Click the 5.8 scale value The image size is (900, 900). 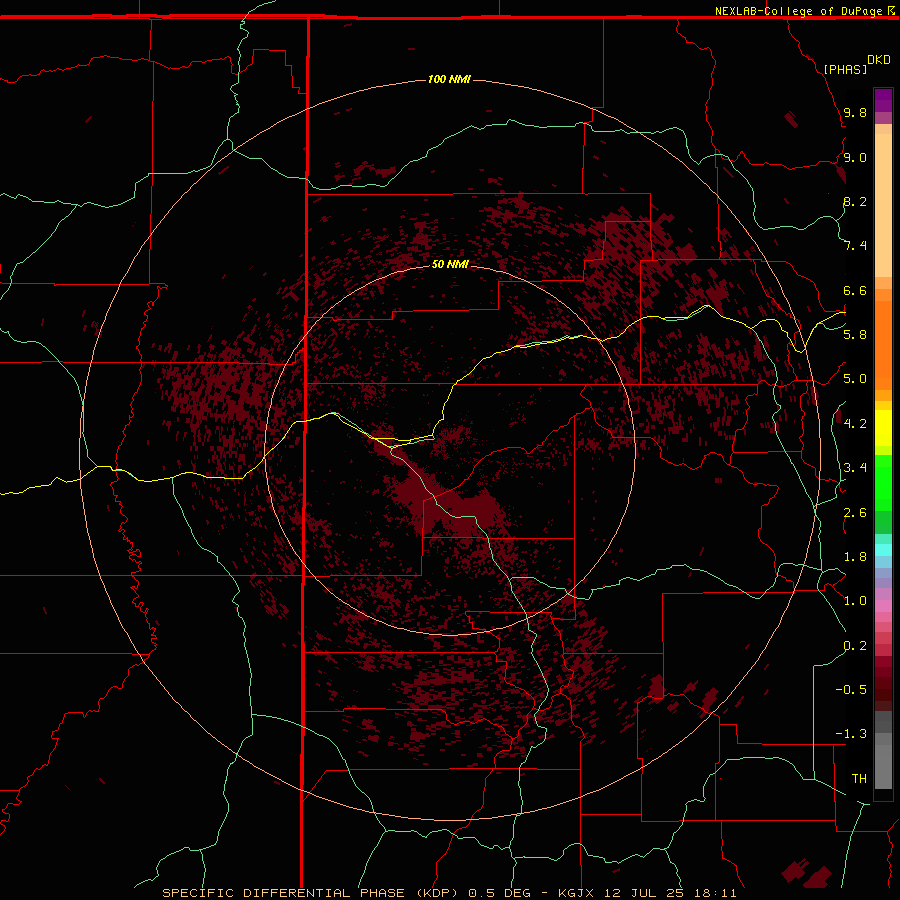coord(855,334)
